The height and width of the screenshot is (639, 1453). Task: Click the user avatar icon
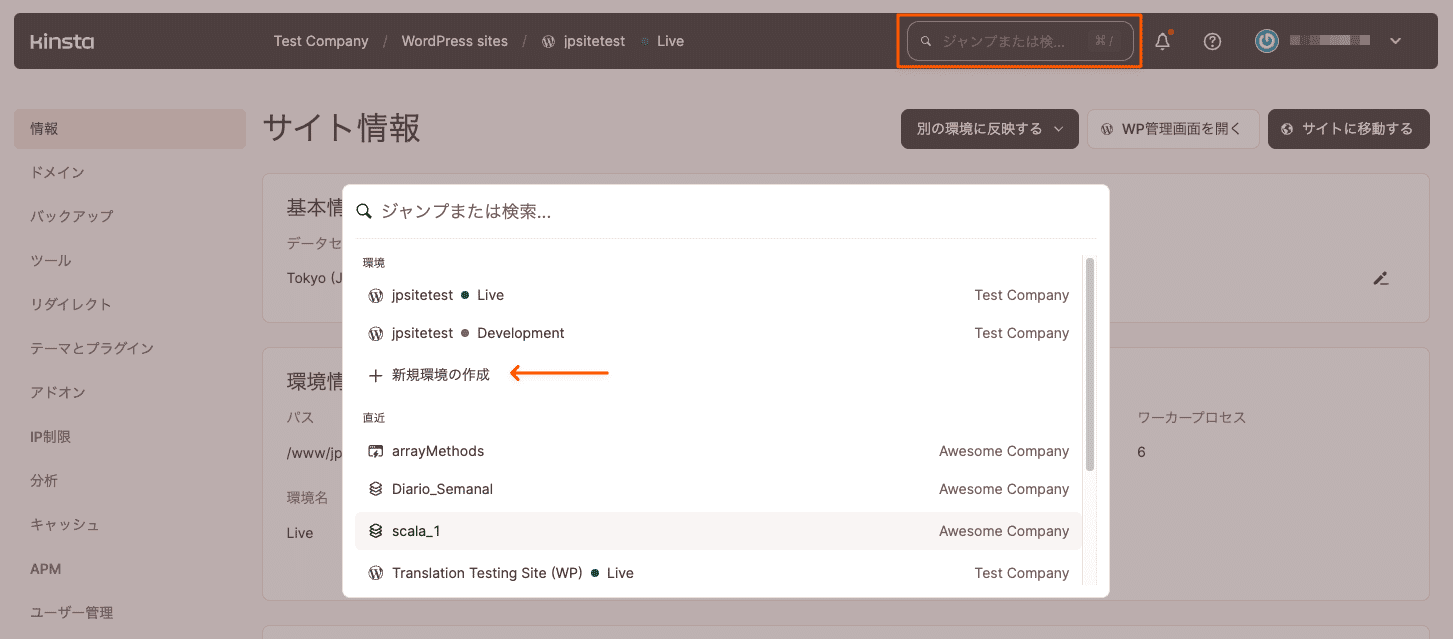click(1267, 41)
